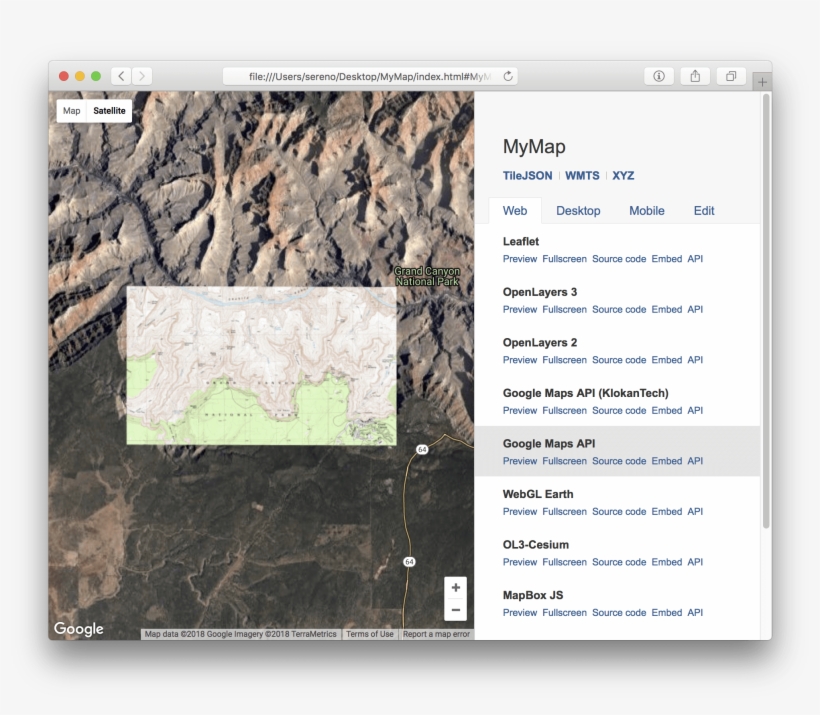
Task: View WebGL Earth Source code
Action: tap(619, 512)
